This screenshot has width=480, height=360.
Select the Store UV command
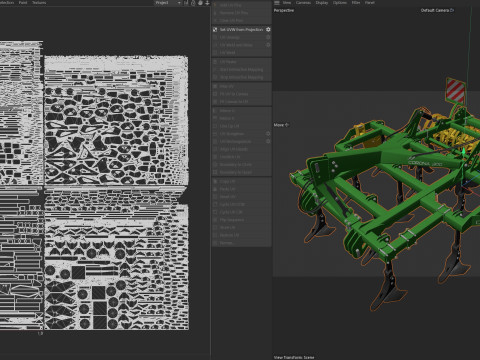(x=242, y=228)
